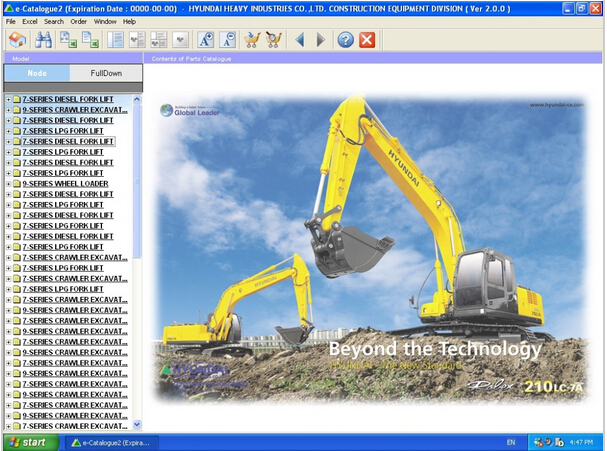Image resolution: width=607 pixels, height=451 pixels.
Task: Open the File menu
Action: click(11, 22)
